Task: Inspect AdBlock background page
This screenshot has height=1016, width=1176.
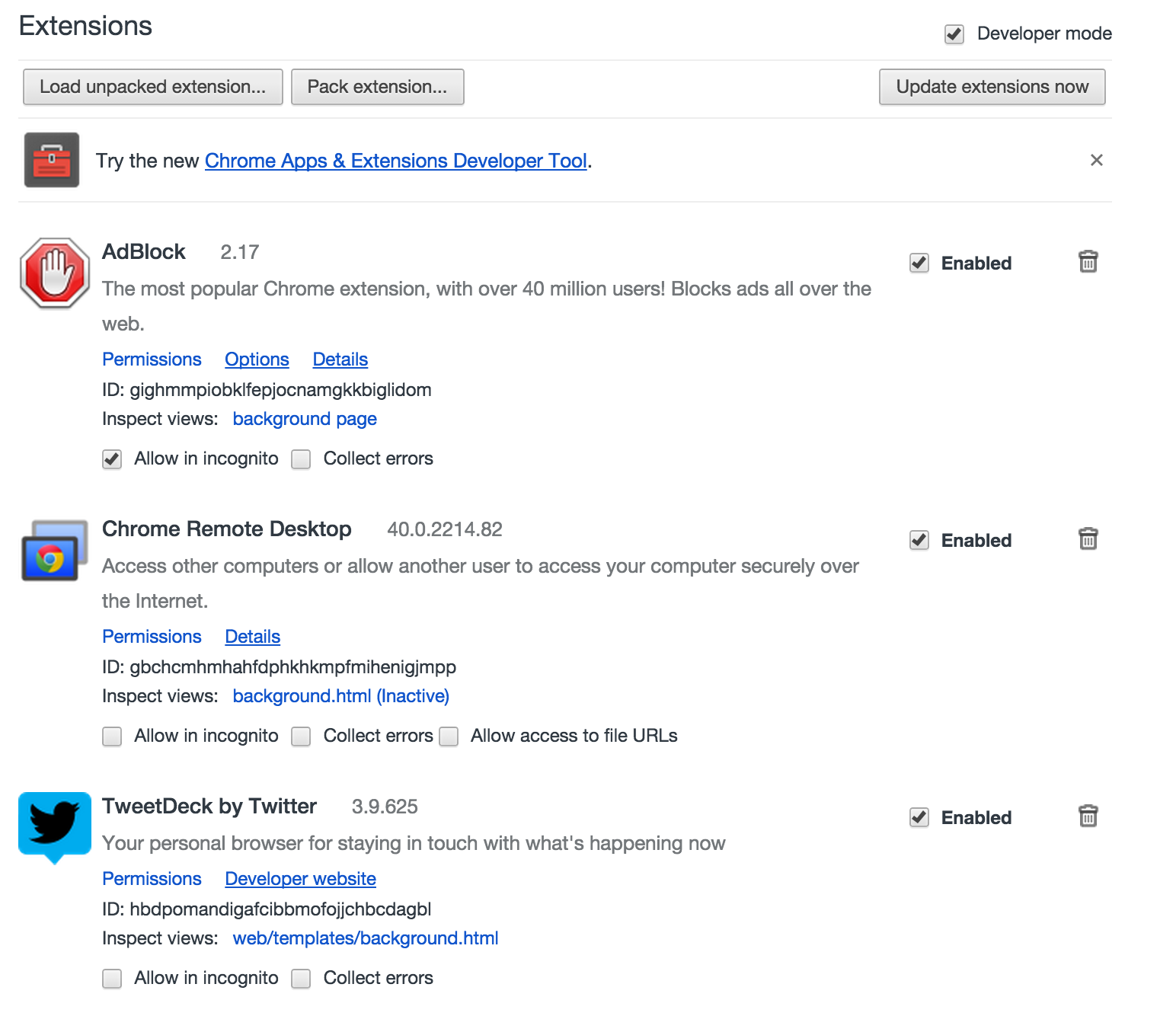Action: 305,419
